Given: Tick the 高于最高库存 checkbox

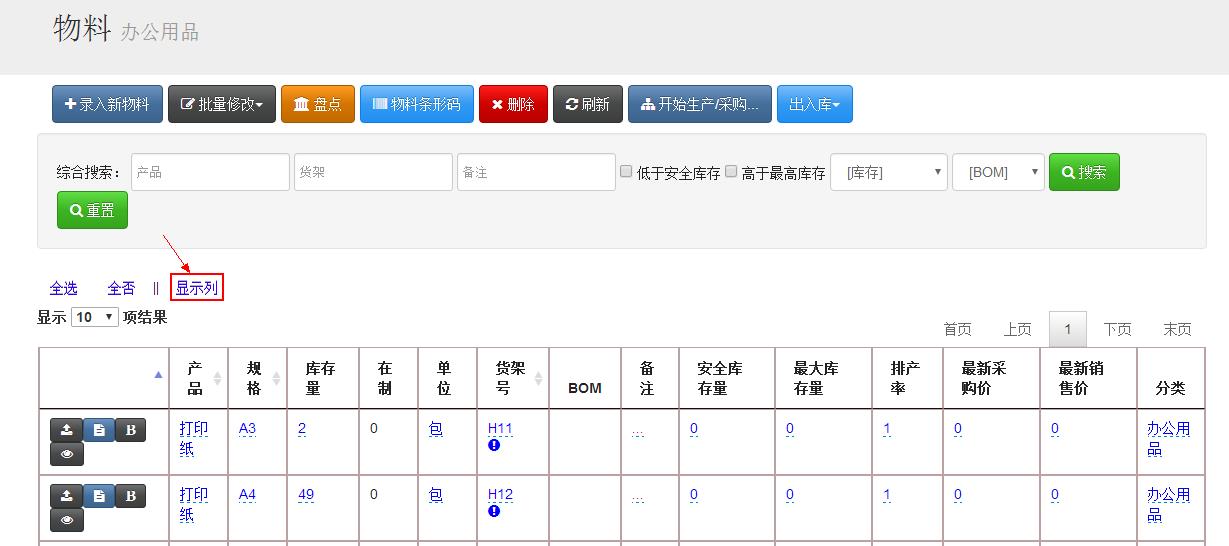Looking at the screenshot, I should [731, 172].
